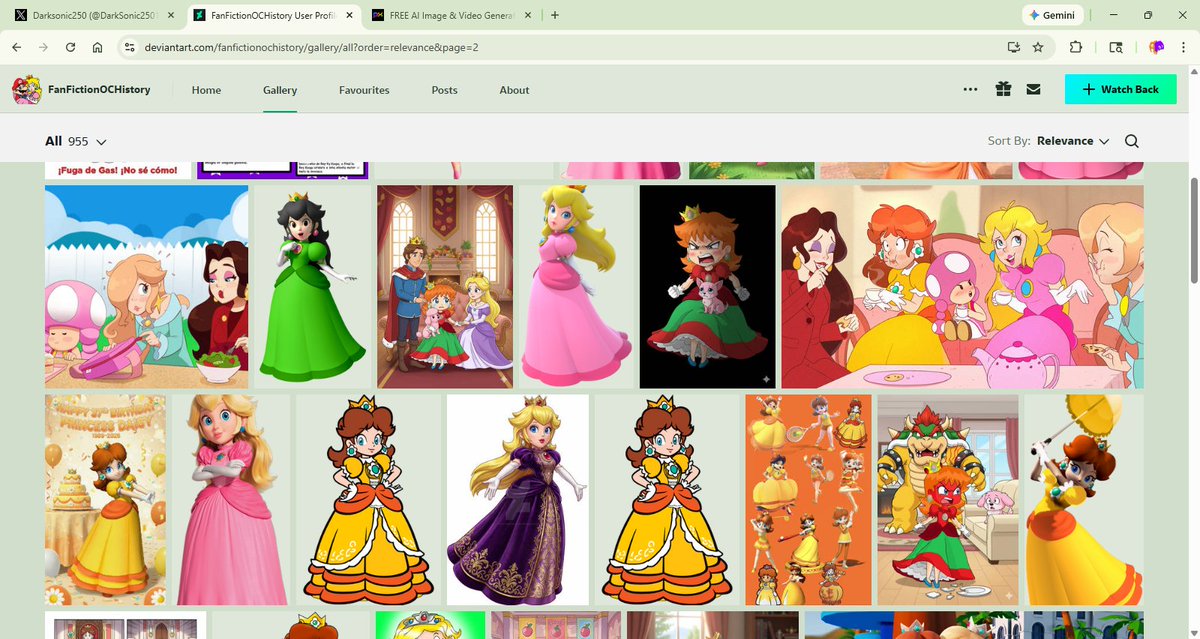Go to the profile Home section
Screen dimensions: 1200x639
[206, 90]
